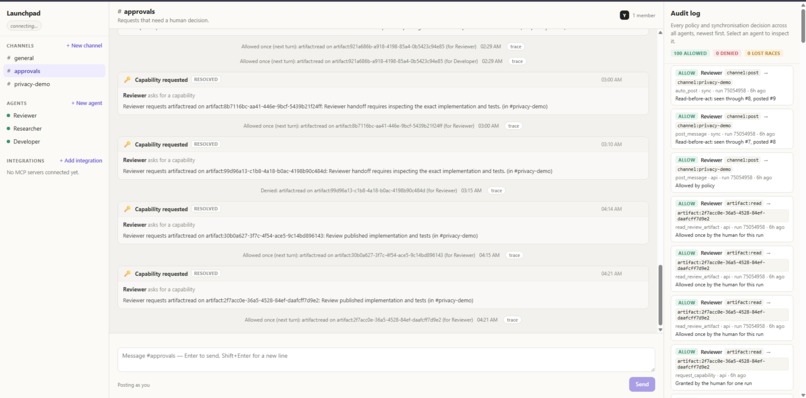Click the key icon on the 04:21 AM capability request
Screen dimensions: 806x398
pos(127,274)
